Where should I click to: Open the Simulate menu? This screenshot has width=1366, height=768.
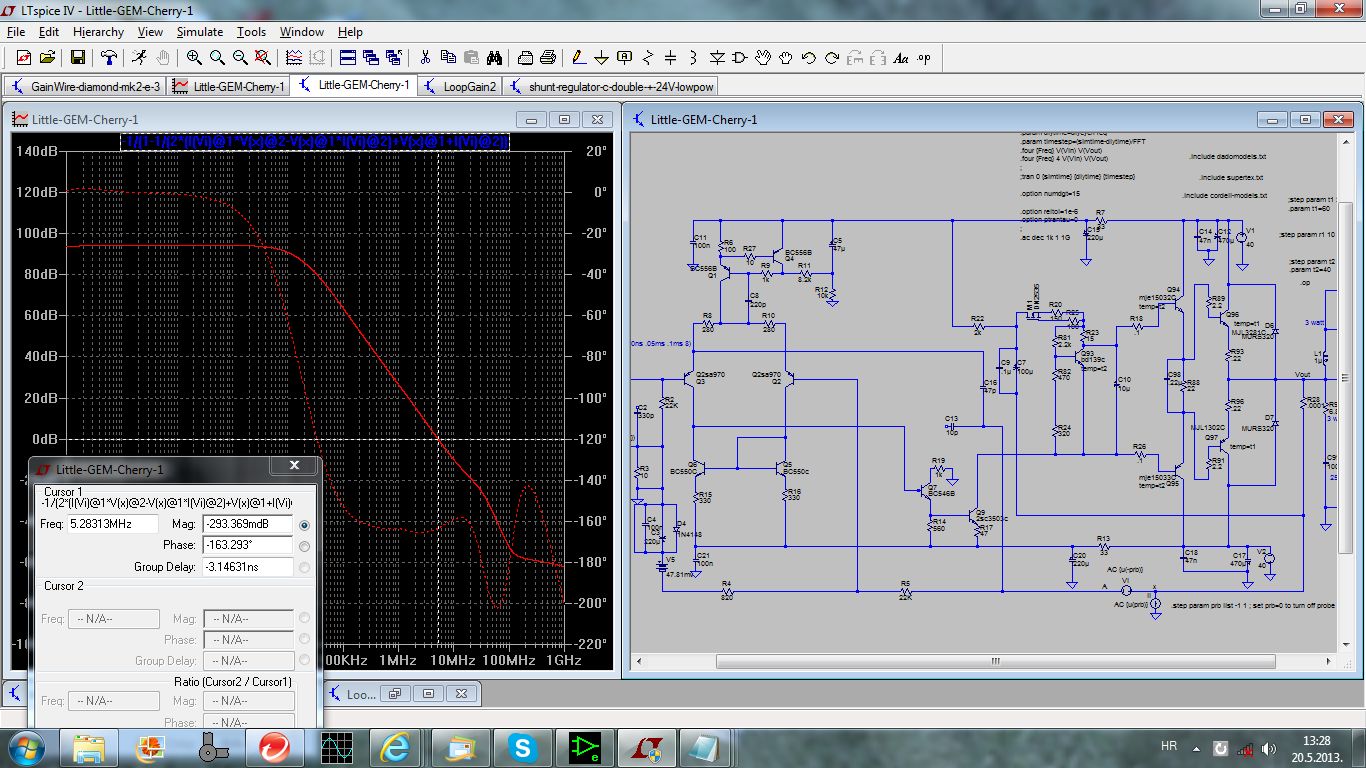click(200, 32)
